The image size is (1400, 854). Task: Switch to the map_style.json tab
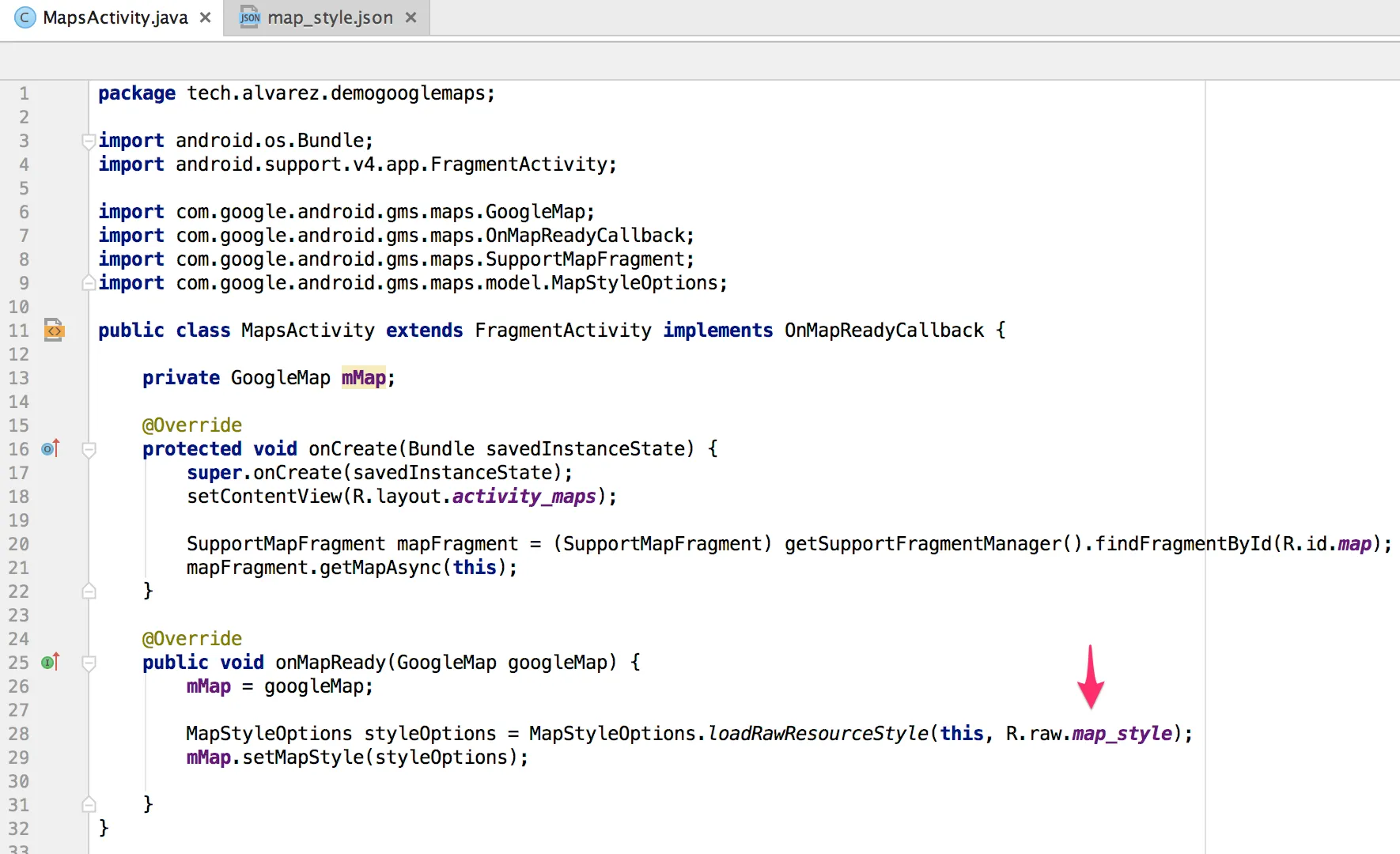[329, 17]
